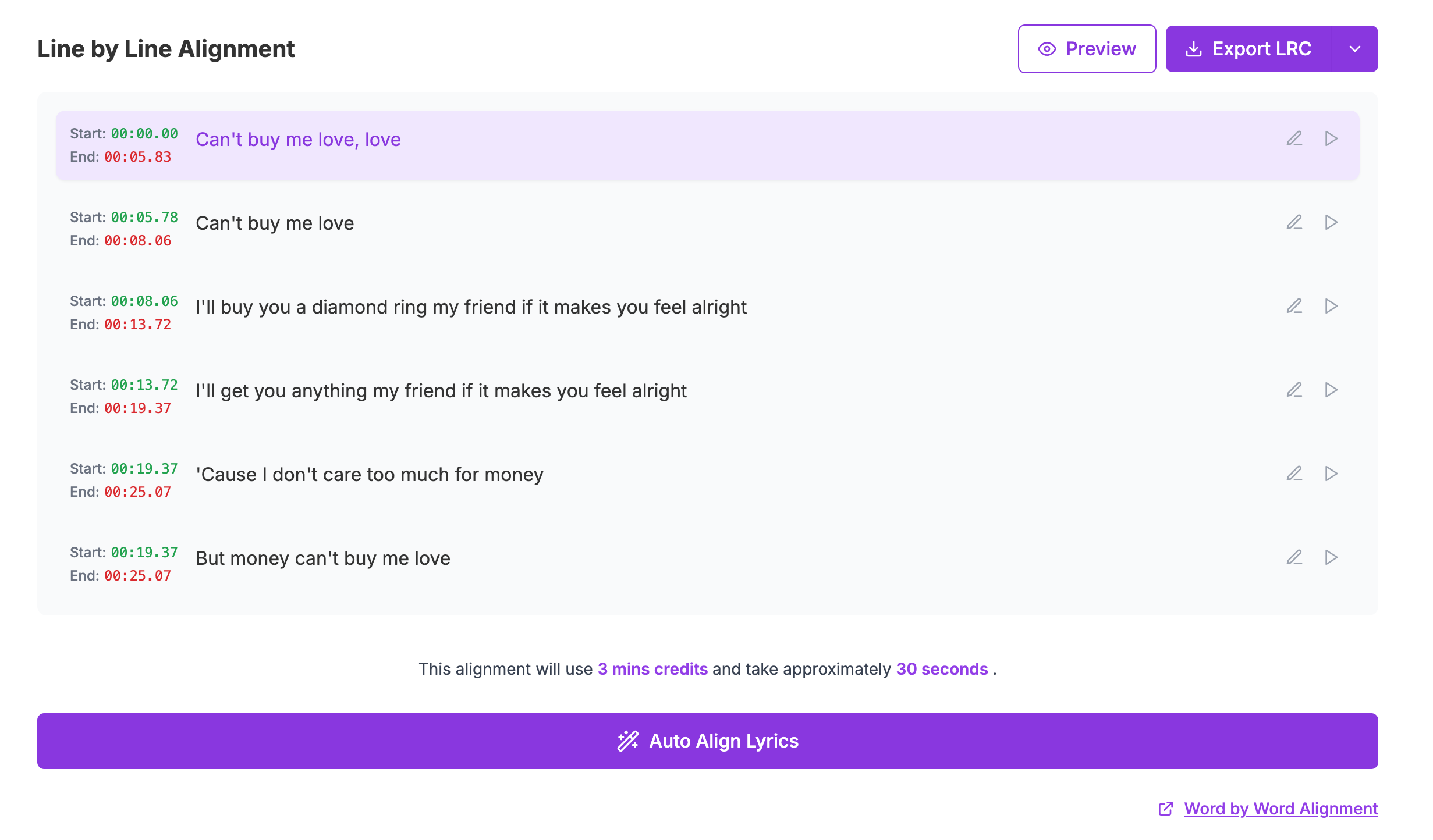Viewport: 1433px width, 840px height.
Task: Play the "Can't buy me love, love" line
Action: [x=1331, y=138]
